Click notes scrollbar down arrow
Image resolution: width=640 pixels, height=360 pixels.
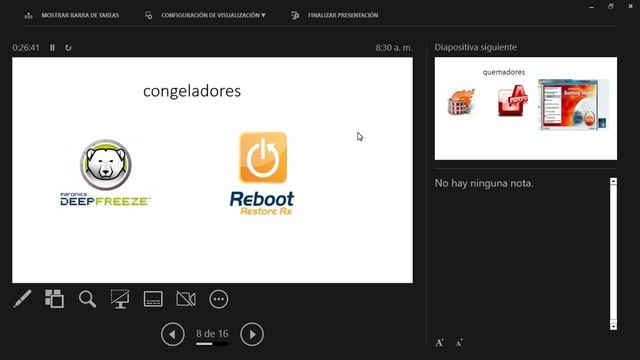click(x=613, y=327)
